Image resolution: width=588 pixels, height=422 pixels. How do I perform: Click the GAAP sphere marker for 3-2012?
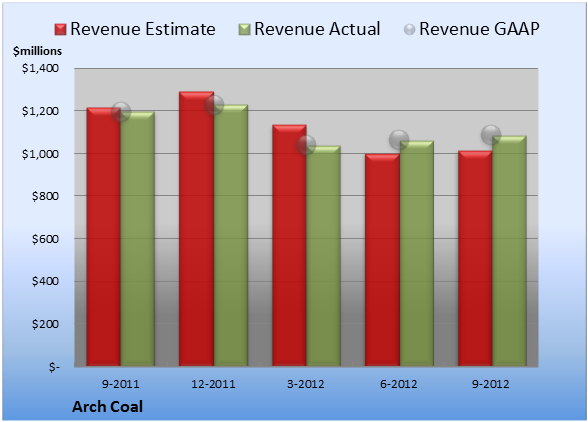point(306,145)
